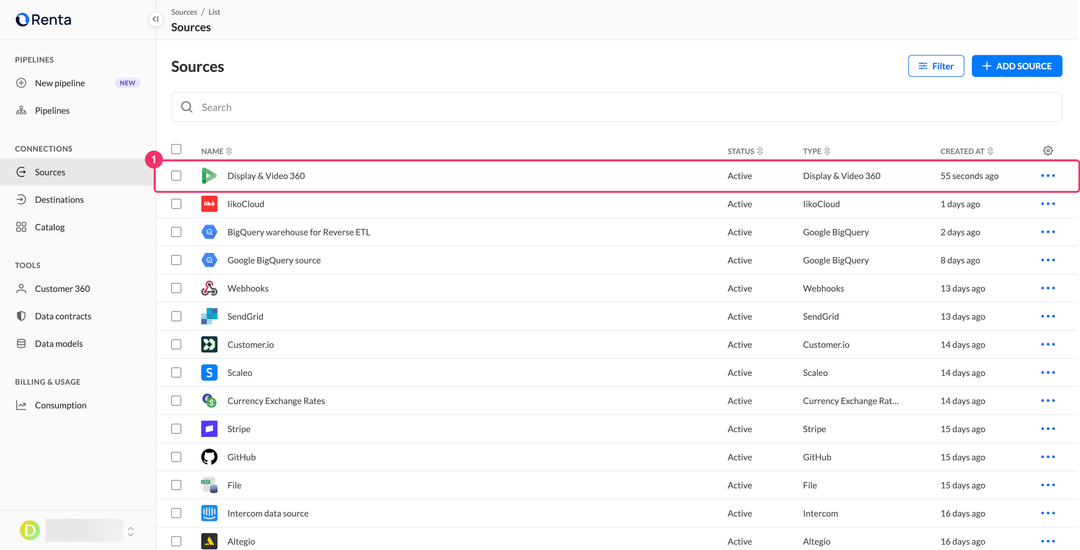The width and height of the screenshot is (1080, 550).
Task: Sort table by Type column
Action: coord(816,151)
